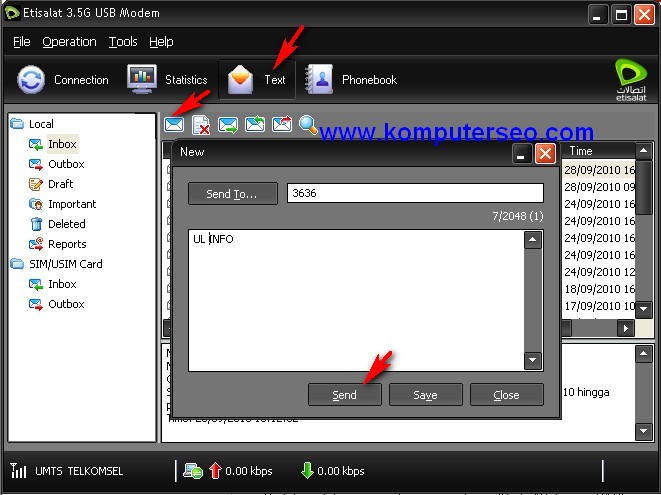Click the Save button
The image size is (661, 495).
[425, 395]
